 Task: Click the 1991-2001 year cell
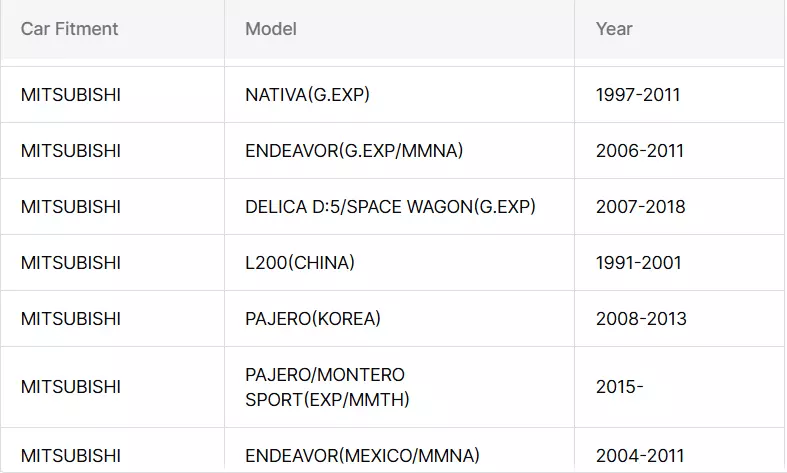pos(638,263)
